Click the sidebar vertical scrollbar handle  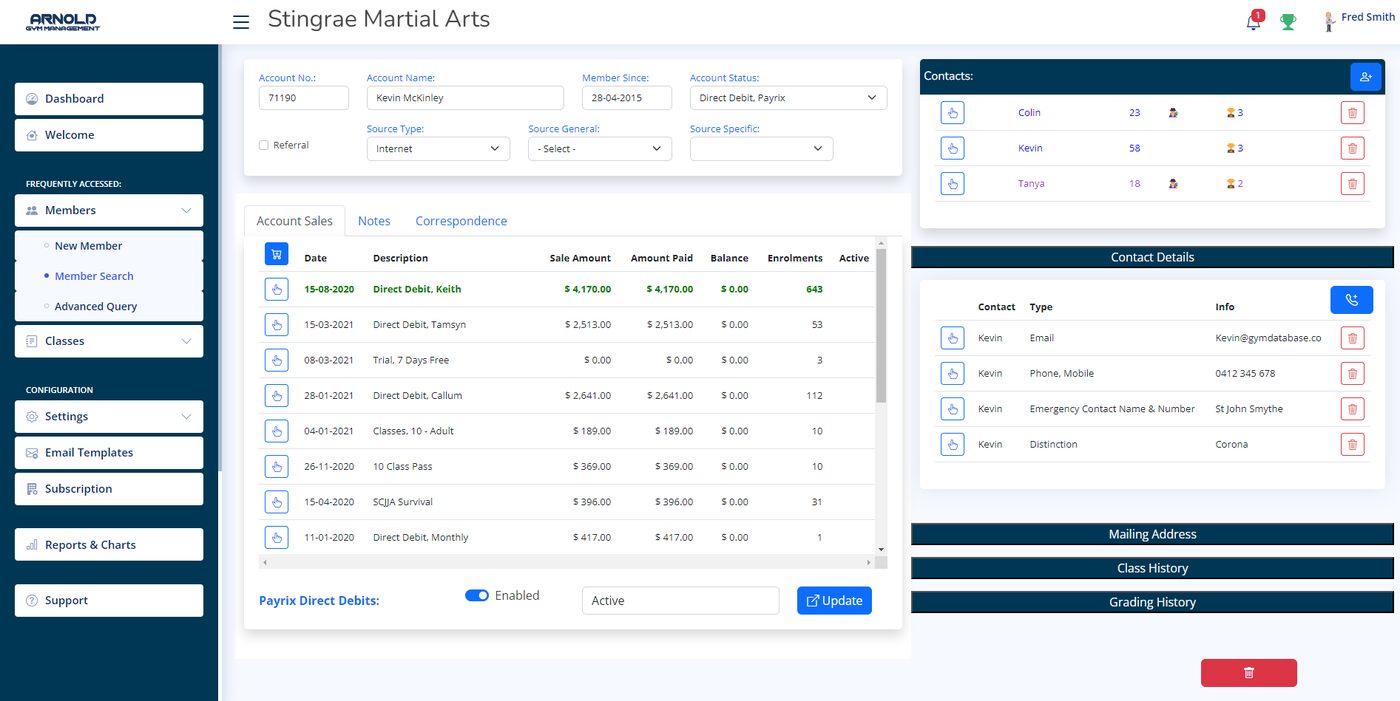[x=220, y=257]
